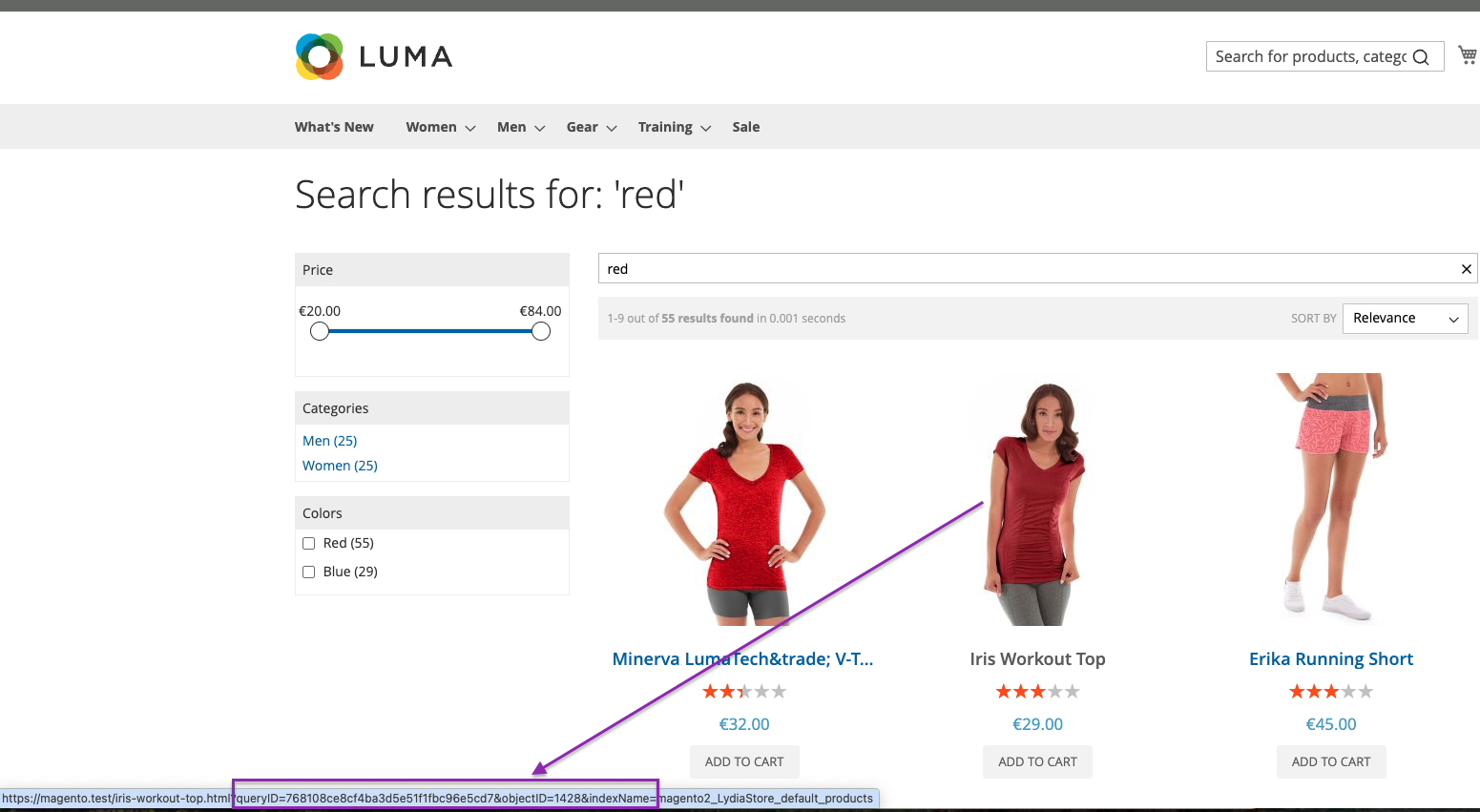The width and height of the screenshot is (1480, 812).
Task: Check the Blue (29) color filter
Action: tap(309, 572)
